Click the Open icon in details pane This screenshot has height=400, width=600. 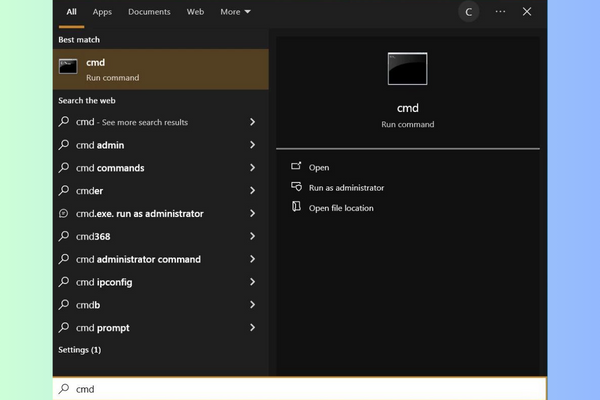[296, 167]
